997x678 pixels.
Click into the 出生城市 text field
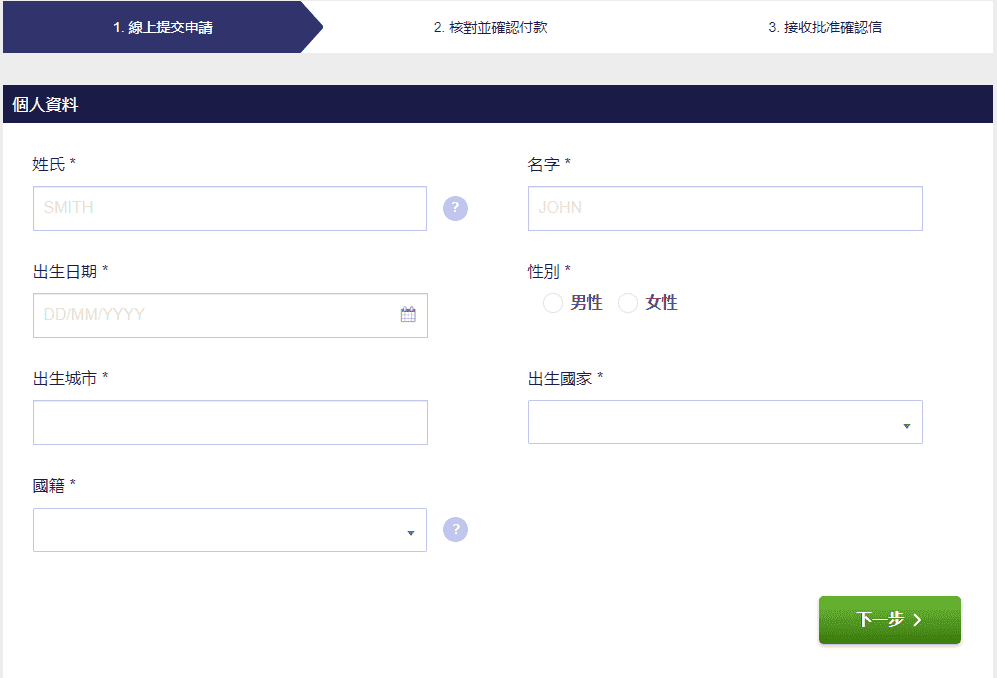coord(230,422)
